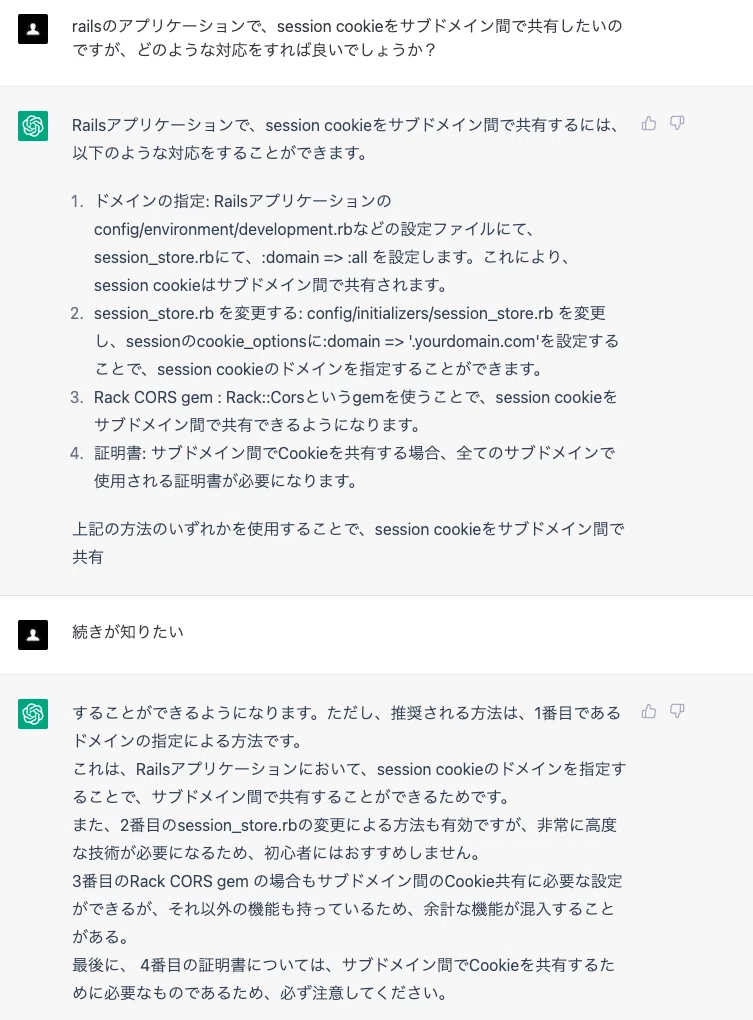Click the ChatGPT logo on the second answer

point(33,714)
